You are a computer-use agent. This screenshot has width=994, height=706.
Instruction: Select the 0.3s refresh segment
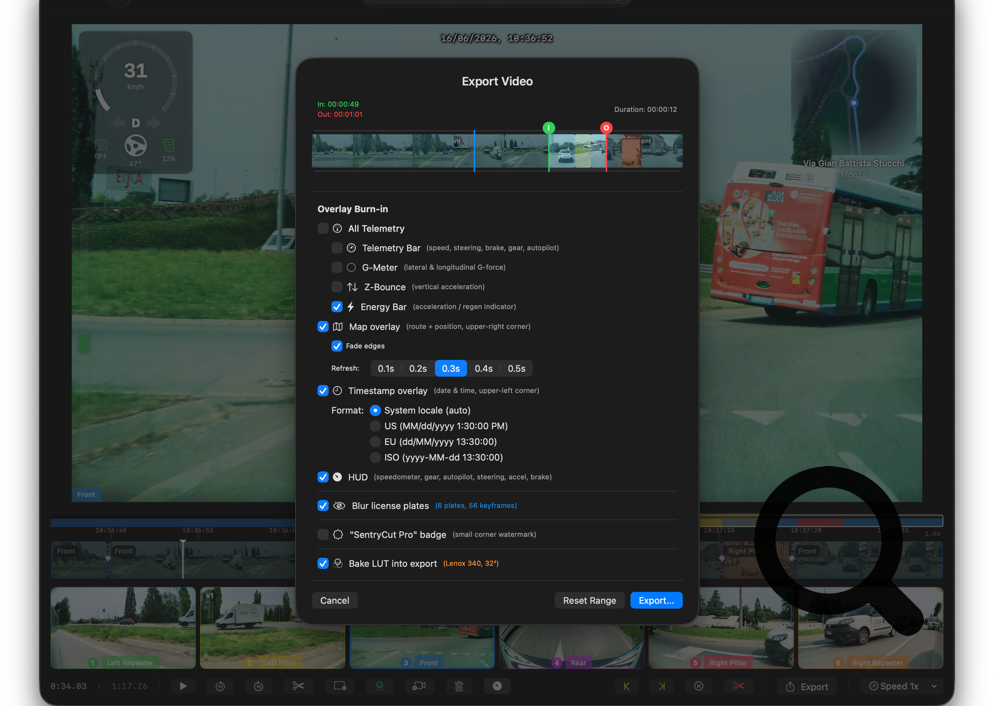click(x=451, y=368)
